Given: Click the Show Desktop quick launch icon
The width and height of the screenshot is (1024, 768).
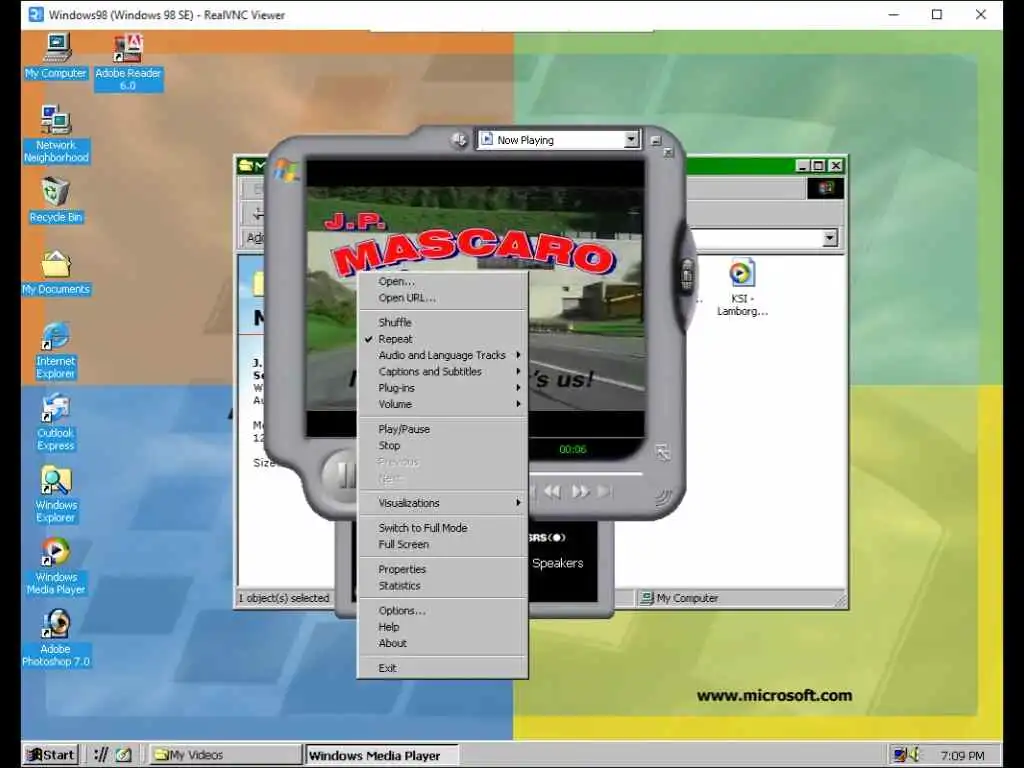Looking at the screenshot, I should pyautogui.click(x=123, y=755).
